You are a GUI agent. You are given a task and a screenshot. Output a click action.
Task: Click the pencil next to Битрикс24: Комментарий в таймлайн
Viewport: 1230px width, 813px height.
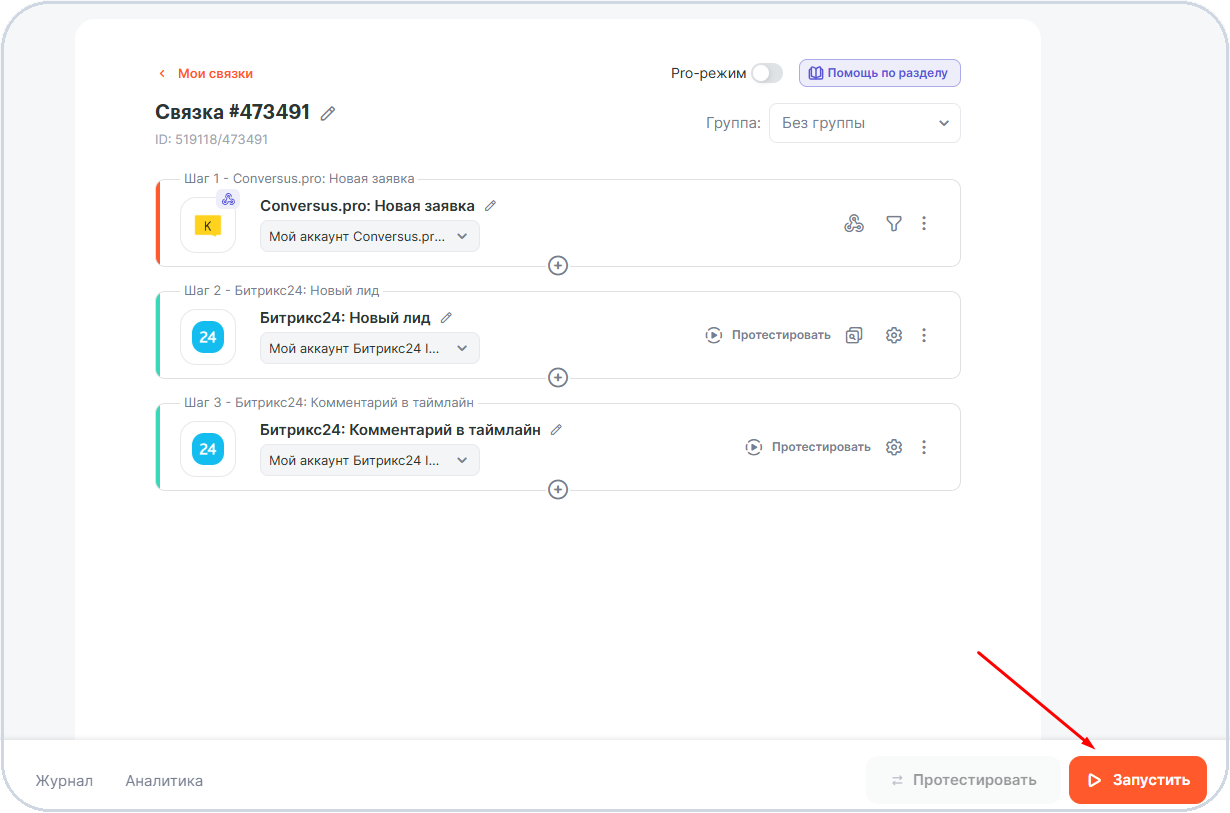click(556, 430)
